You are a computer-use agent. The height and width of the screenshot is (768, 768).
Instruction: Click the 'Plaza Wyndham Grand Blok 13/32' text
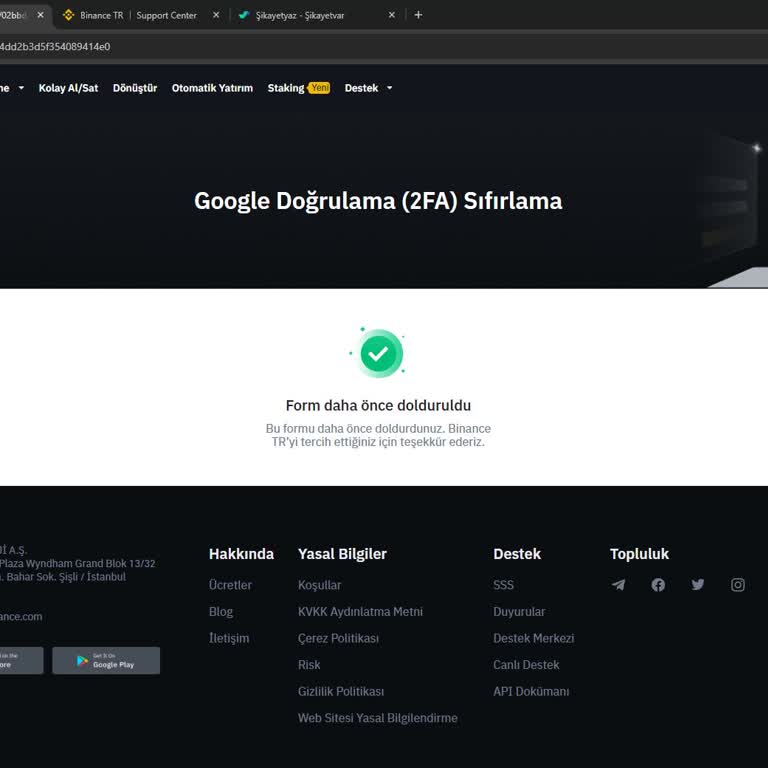coord(77,564)
